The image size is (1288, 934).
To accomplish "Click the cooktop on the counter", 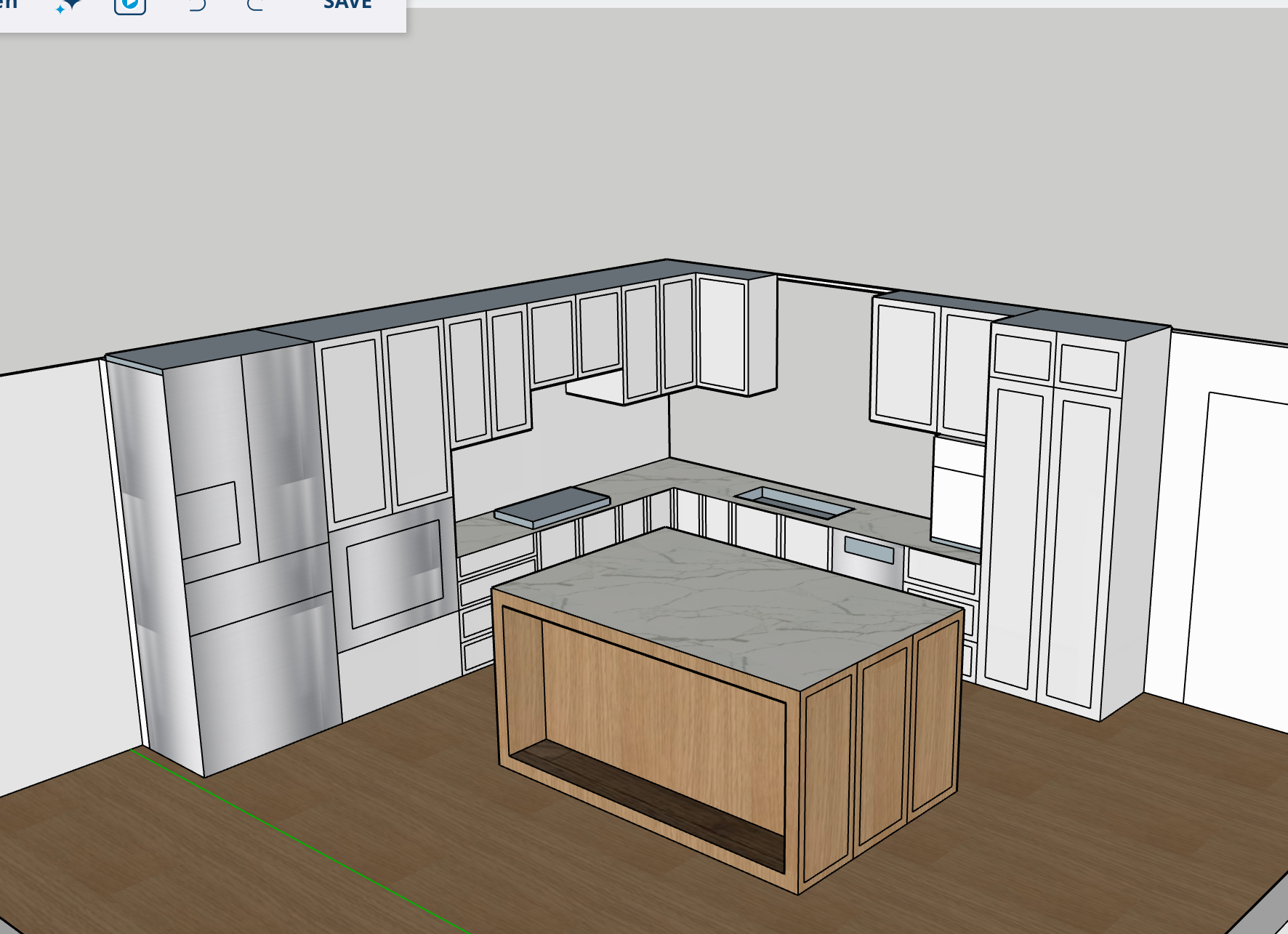I will point(552,505).
